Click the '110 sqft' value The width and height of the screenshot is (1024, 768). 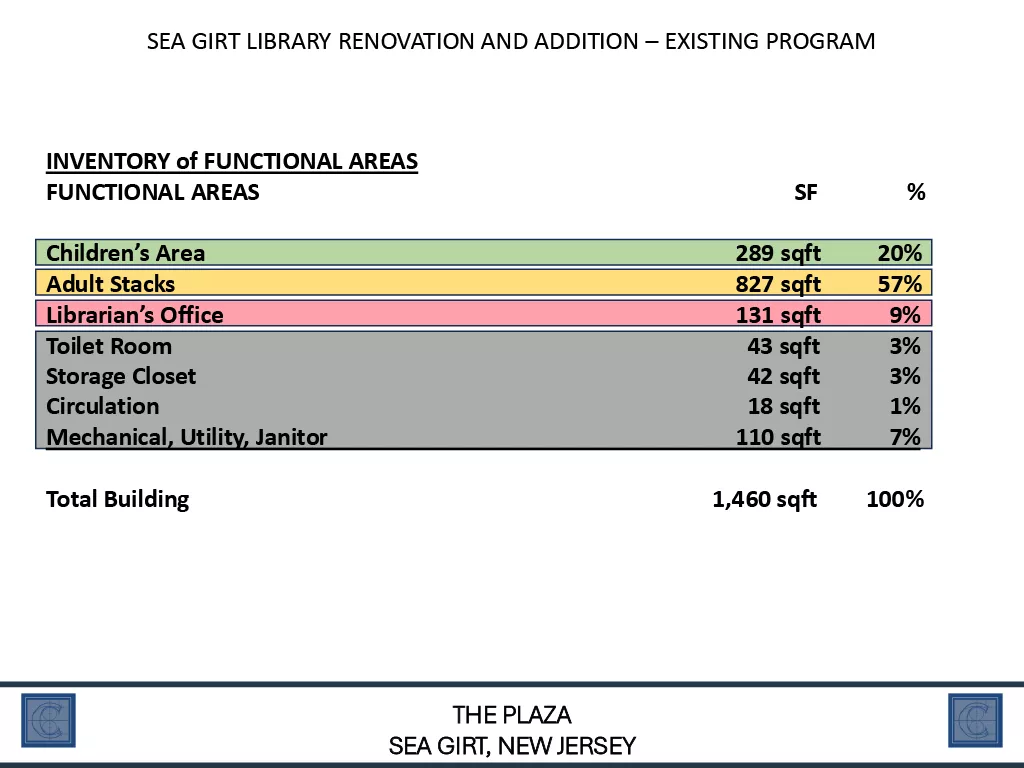[x=778, y=437]
